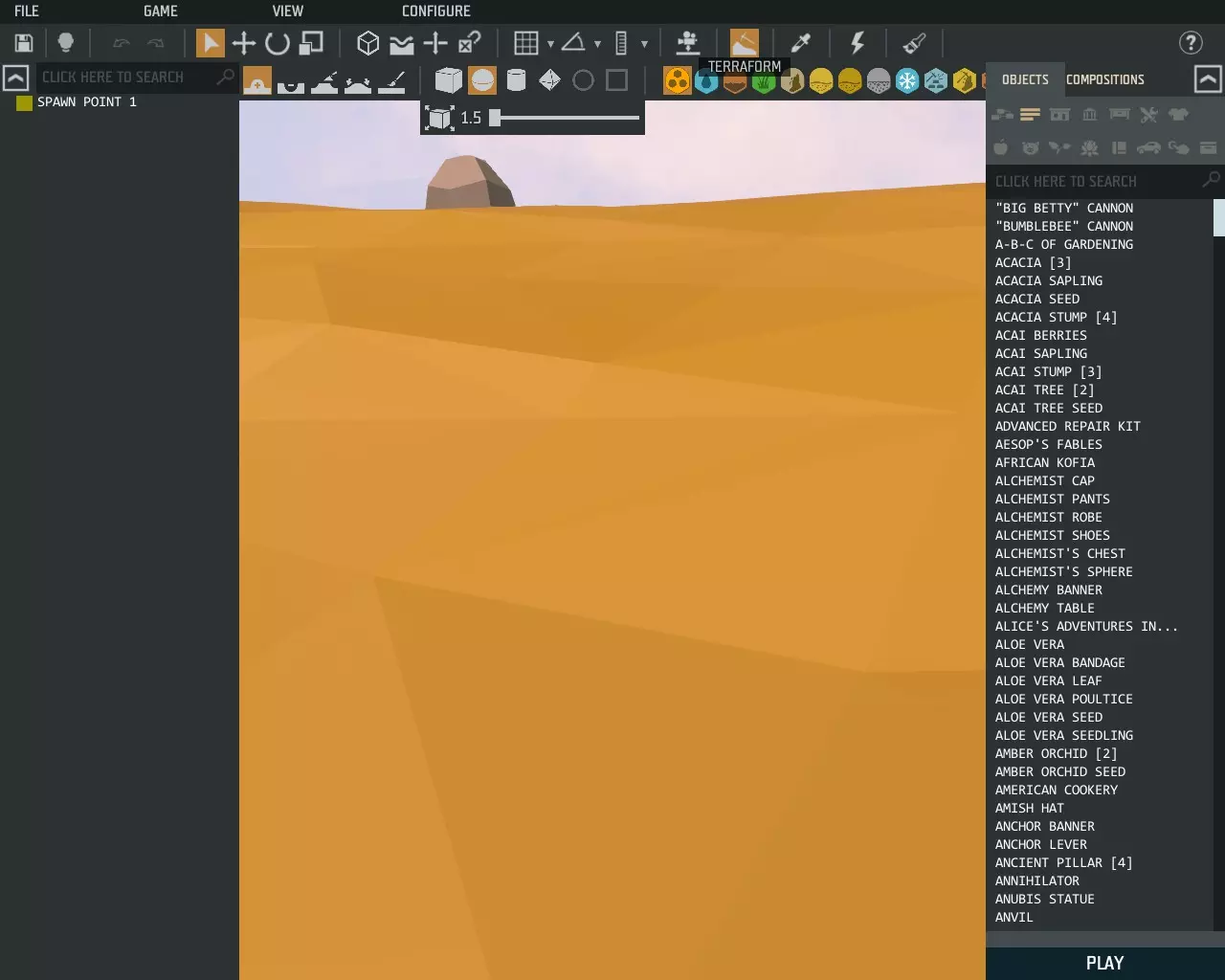The image size is (1225, 980).
Task: Filter objects by vehicles category
Action: click(1148, 147)
